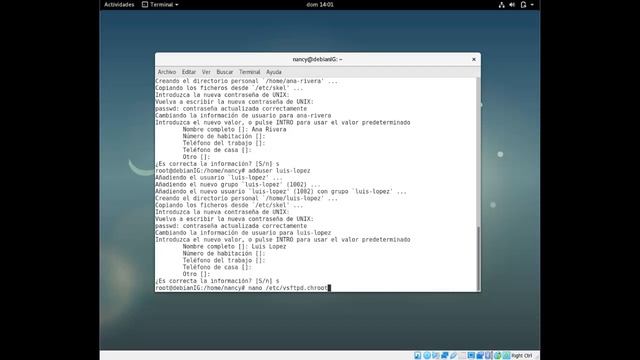640x360 pixels.
Task: Expand the Terminal app menu in top bar
Action: click(x=160, y=4)
